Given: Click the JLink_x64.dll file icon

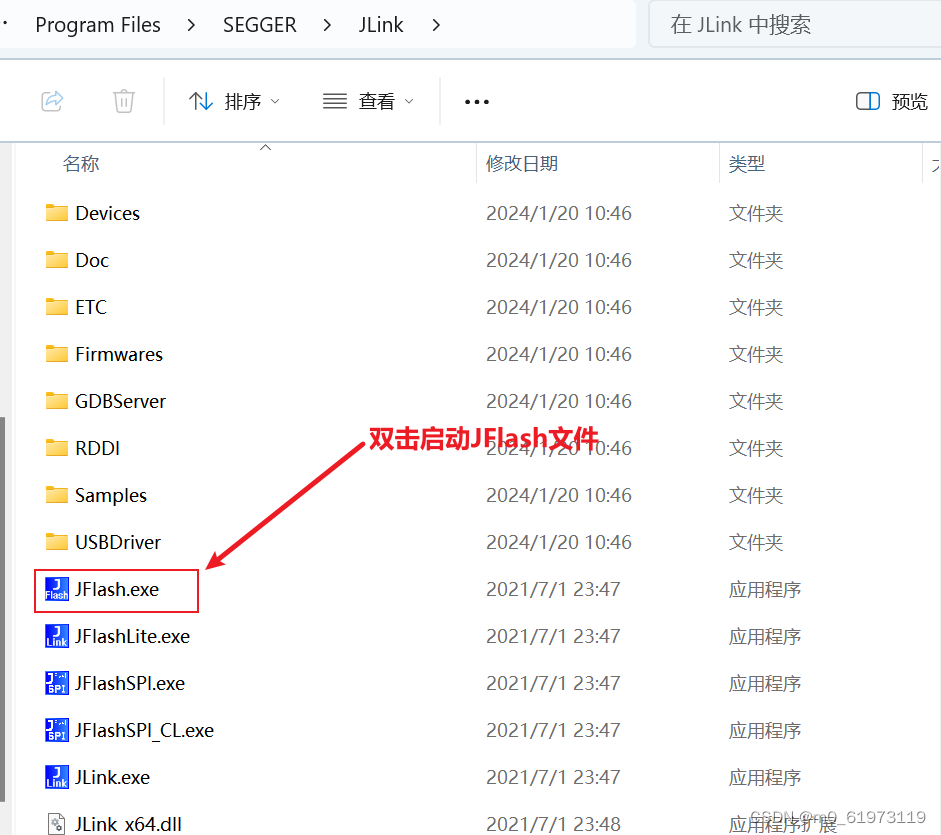Looking at the screenshot, I should [x=56, y=824].
